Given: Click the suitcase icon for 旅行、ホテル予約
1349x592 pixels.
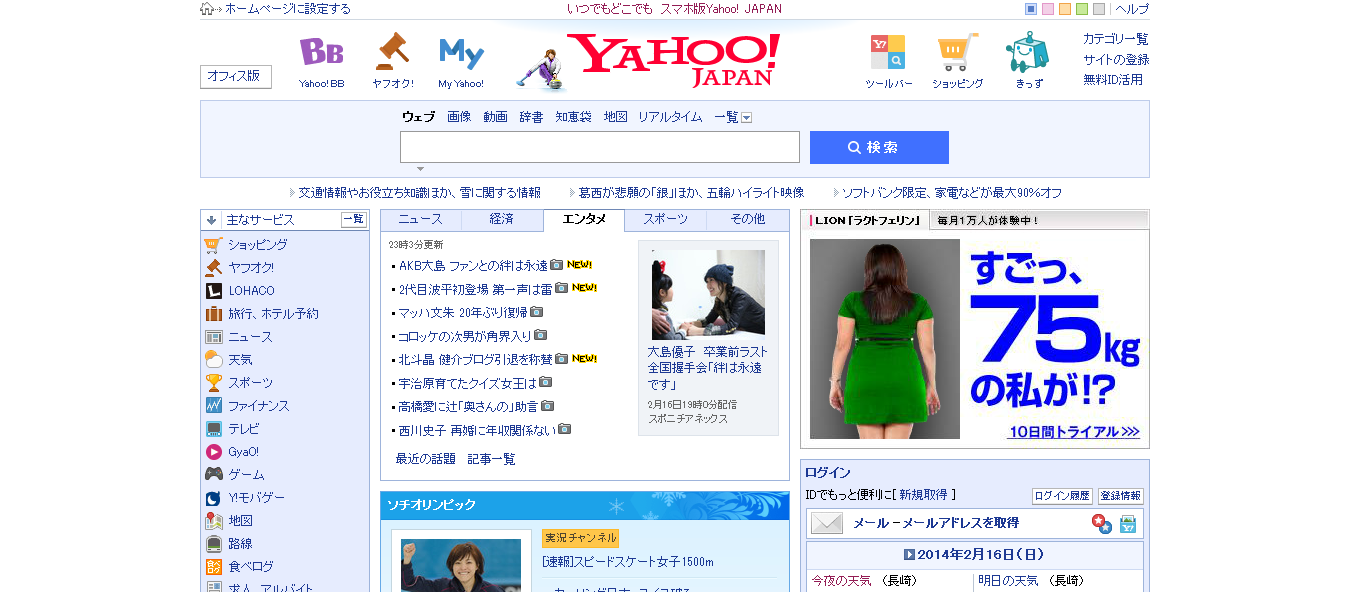Looking at the screenshot, I should tap(213, 314).
